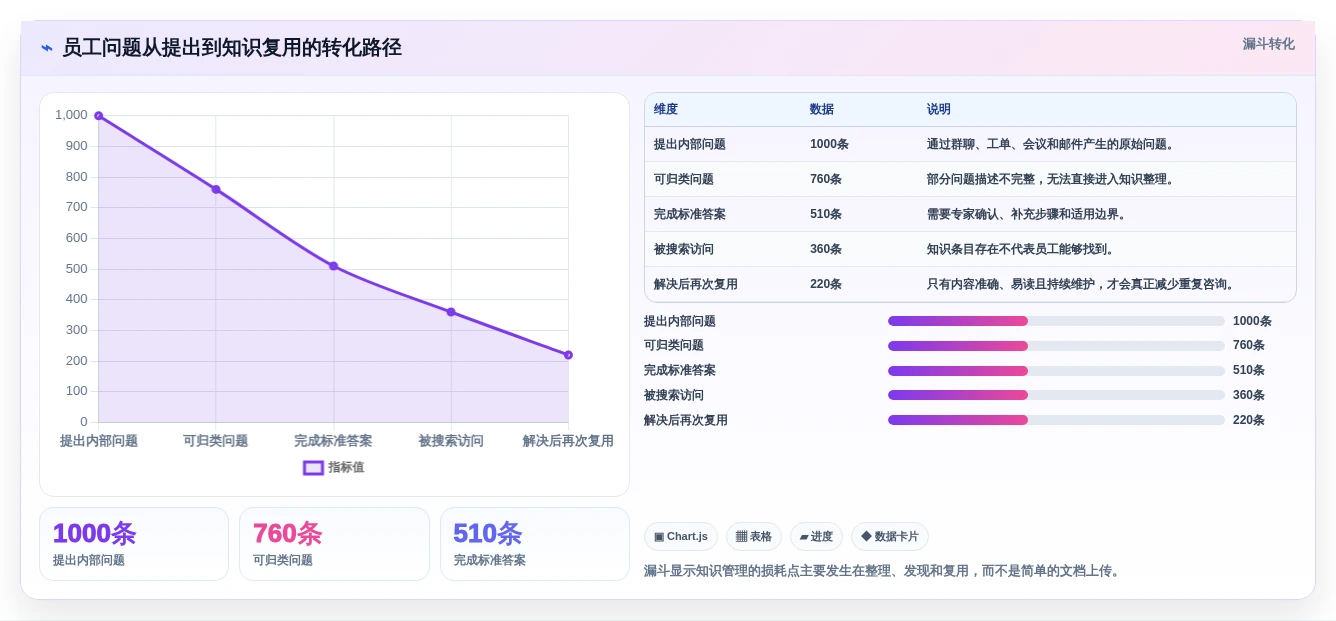This screenshot has width=1336, height=621.
Task: Click description 知识条目存在不代表员工能够找到
Action: coord(1020,249)
